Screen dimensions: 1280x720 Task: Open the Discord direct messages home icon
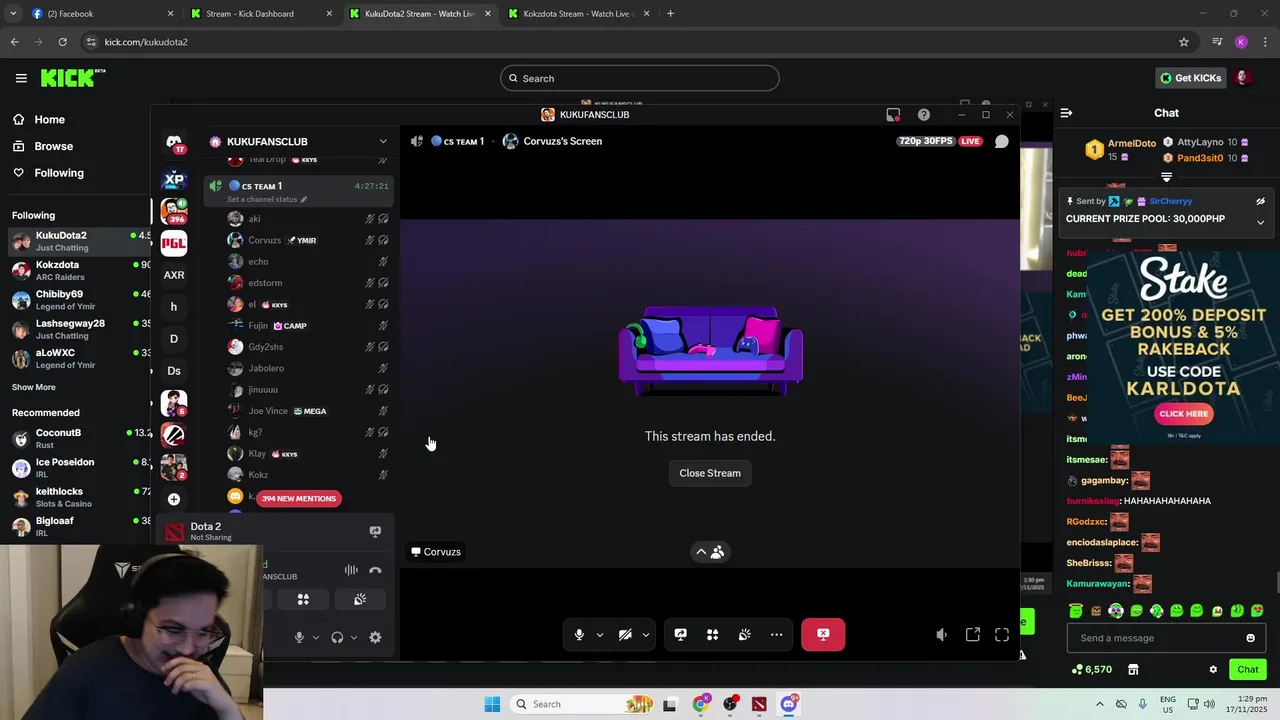pos(174,142)
